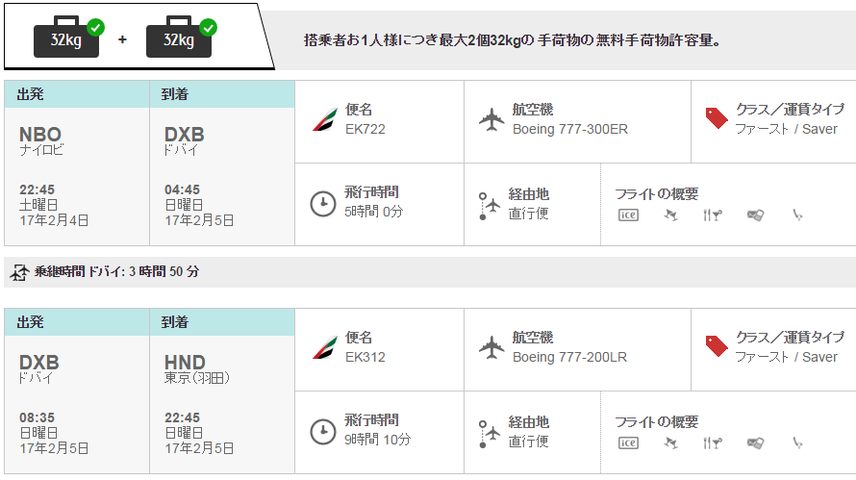The image size is (856, 480).
Task: Click the clock icon beside 9時間 10分
Action: (x=323, y=431)
